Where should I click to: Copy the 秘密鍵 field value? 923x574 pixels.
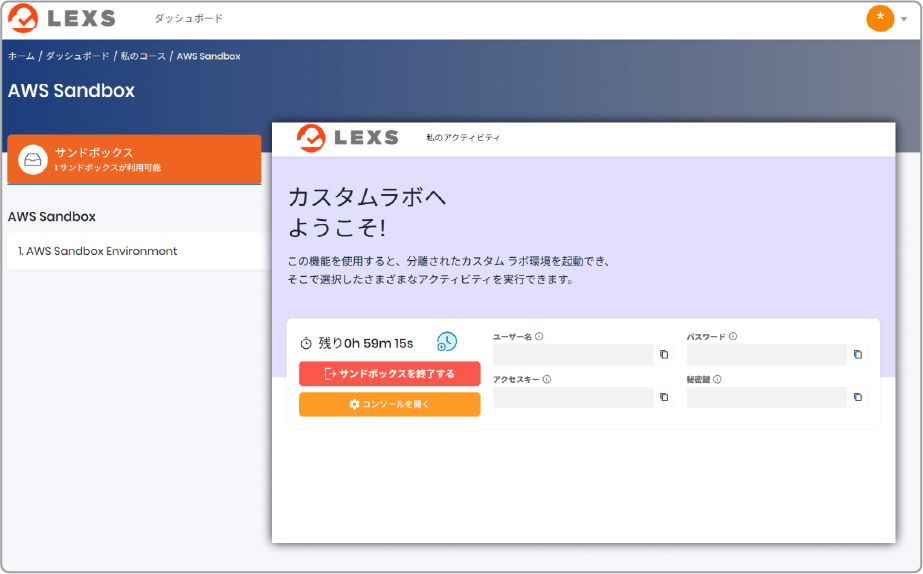[x=858, y=397]
